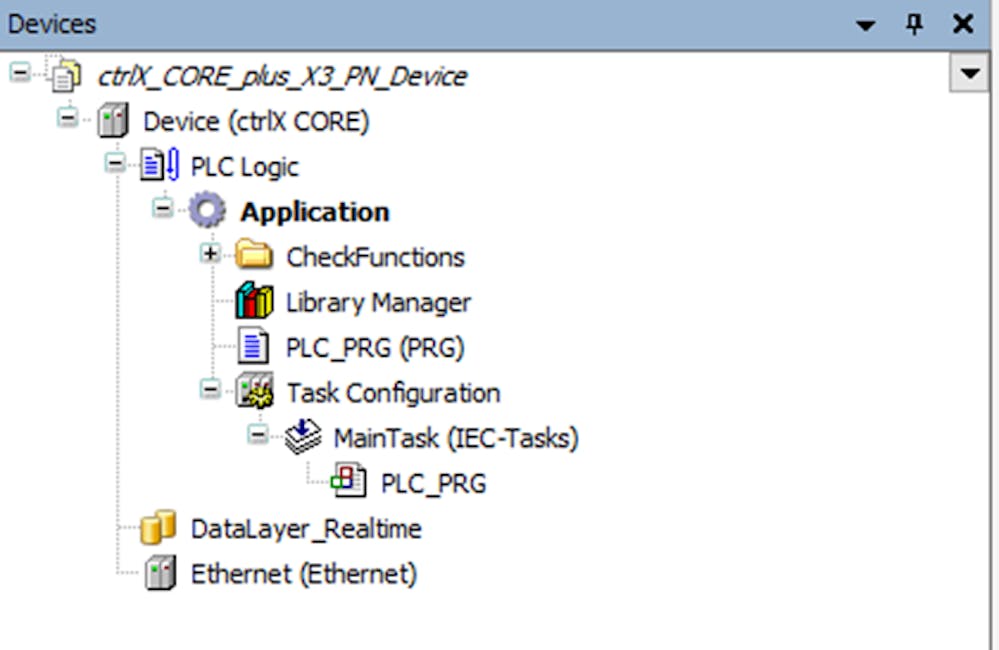Viewport: 999px width, 650px height.
Task: Click the Application gear icon
Action: click(x=207, y=210)
